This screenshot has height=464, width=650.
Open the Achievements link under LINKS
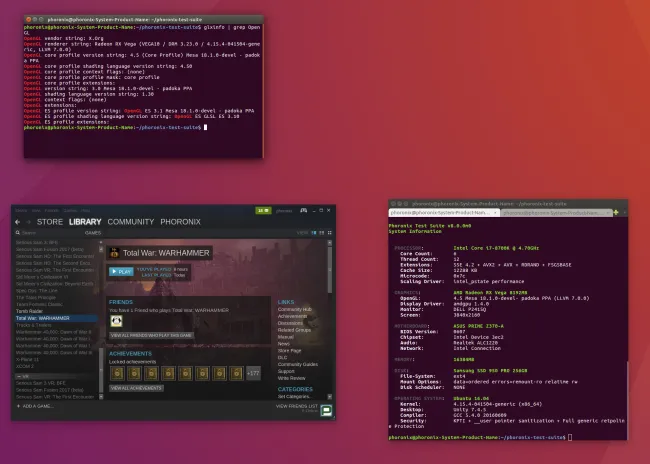click(292, 316)
